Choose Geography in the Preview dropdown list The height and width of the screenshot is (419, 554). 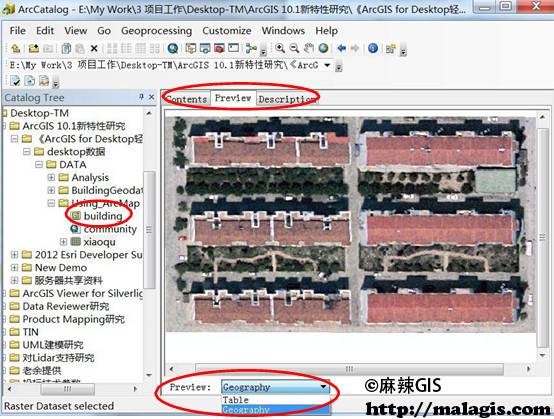tap(275, 410)
